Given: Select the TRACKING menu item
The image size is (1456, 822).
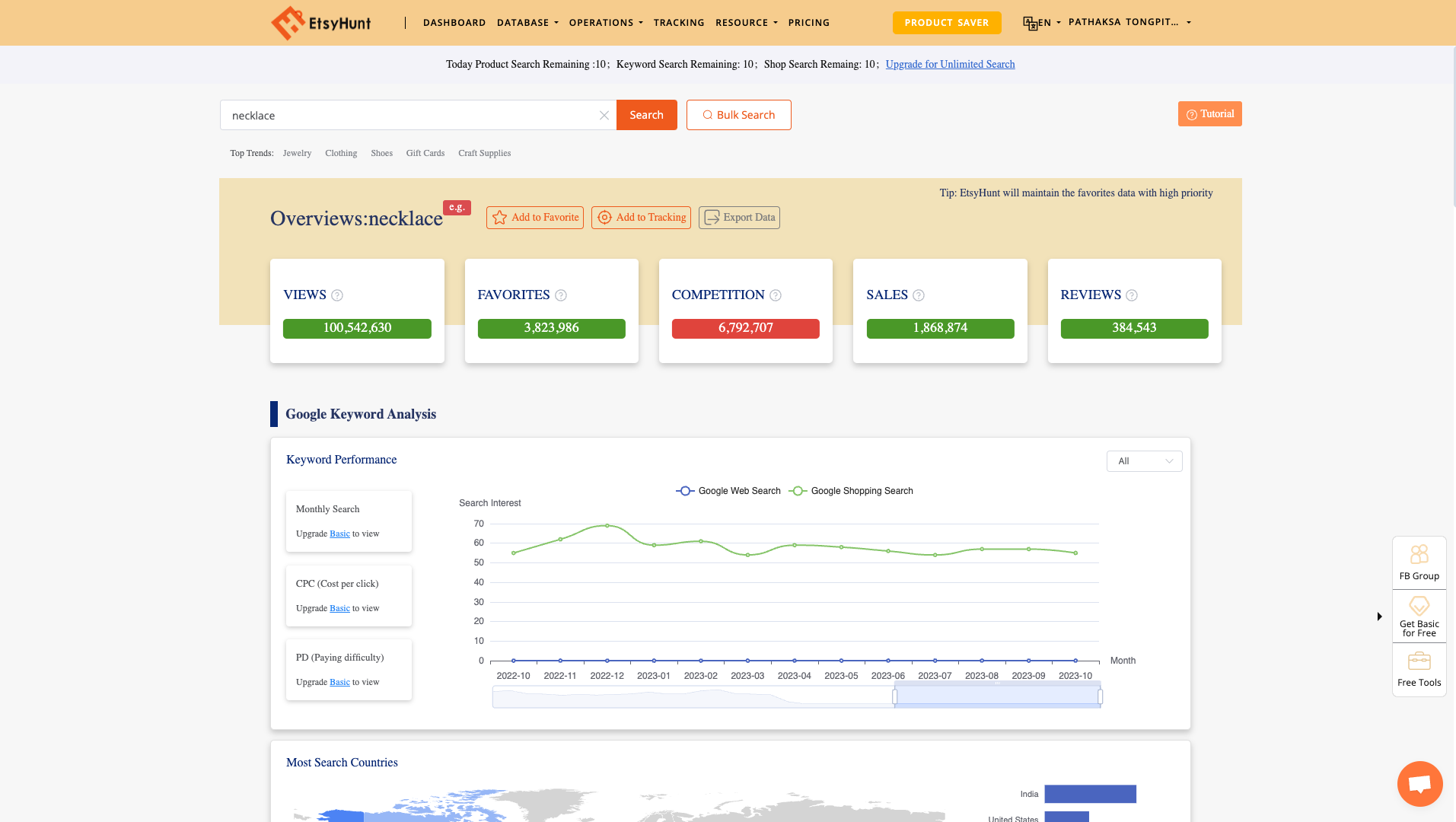Looking at the screenshot, I should [678, 22].
